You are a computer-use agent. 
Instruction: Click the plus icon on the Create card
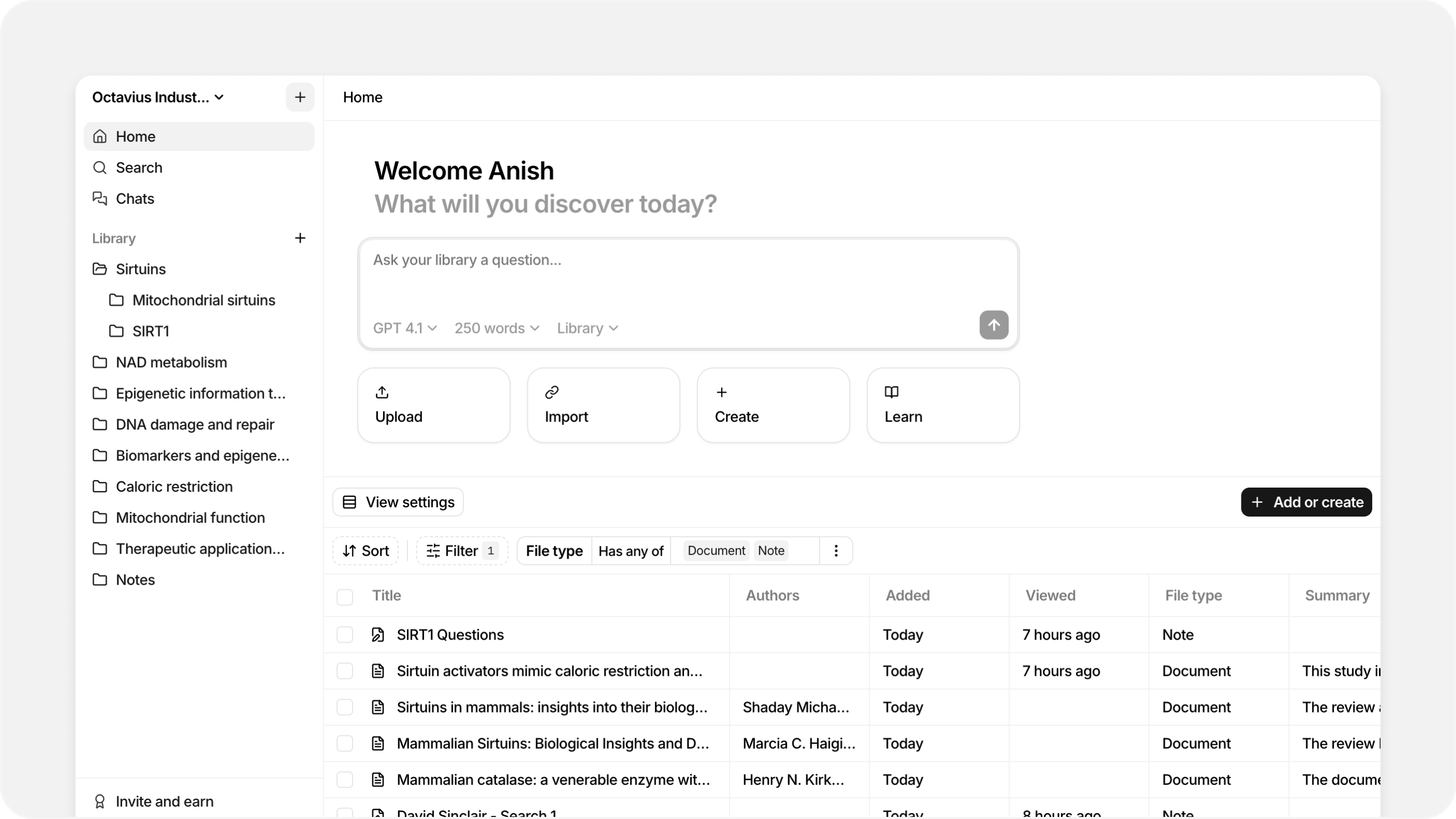point(722,392)
